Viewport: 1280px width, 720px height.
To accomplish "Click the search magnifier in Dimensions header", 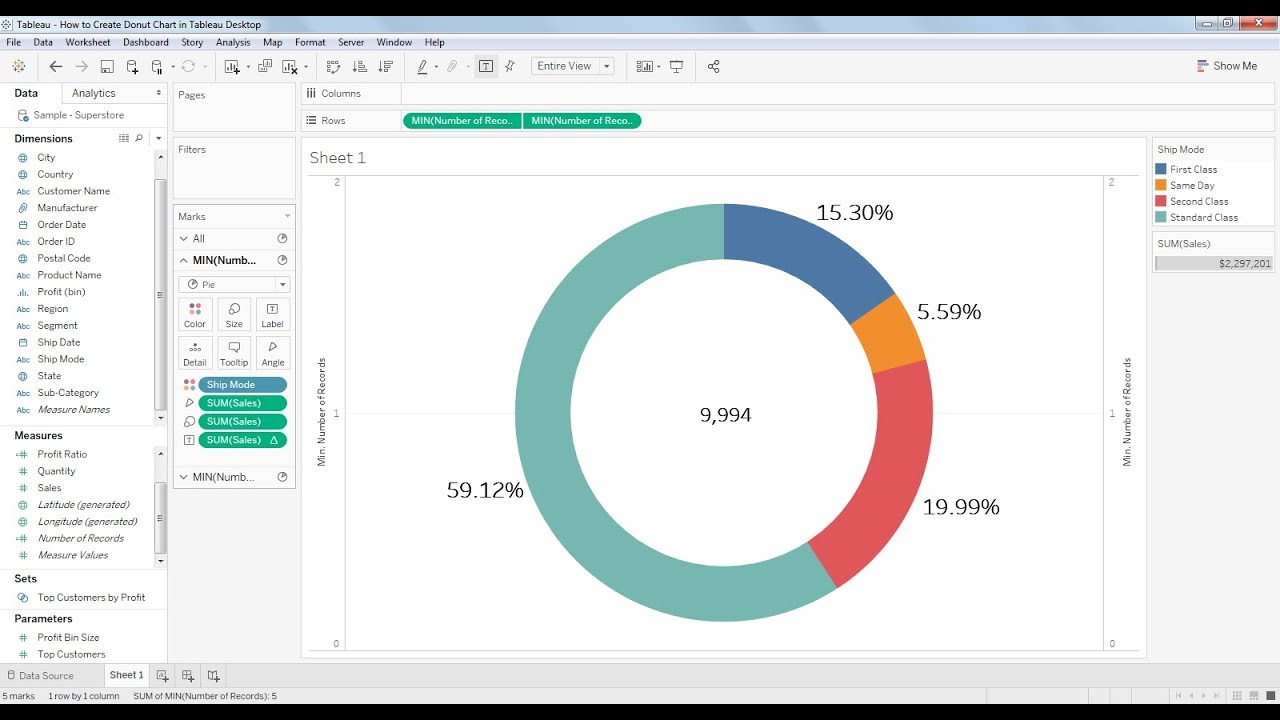I will click(x=139, y=138).
